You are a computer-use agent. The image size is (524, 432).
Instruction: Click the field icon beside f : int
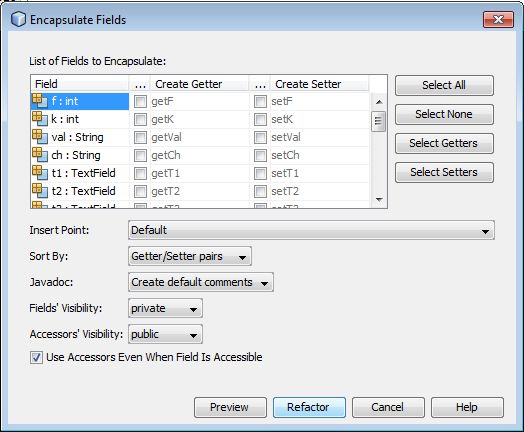40,101
